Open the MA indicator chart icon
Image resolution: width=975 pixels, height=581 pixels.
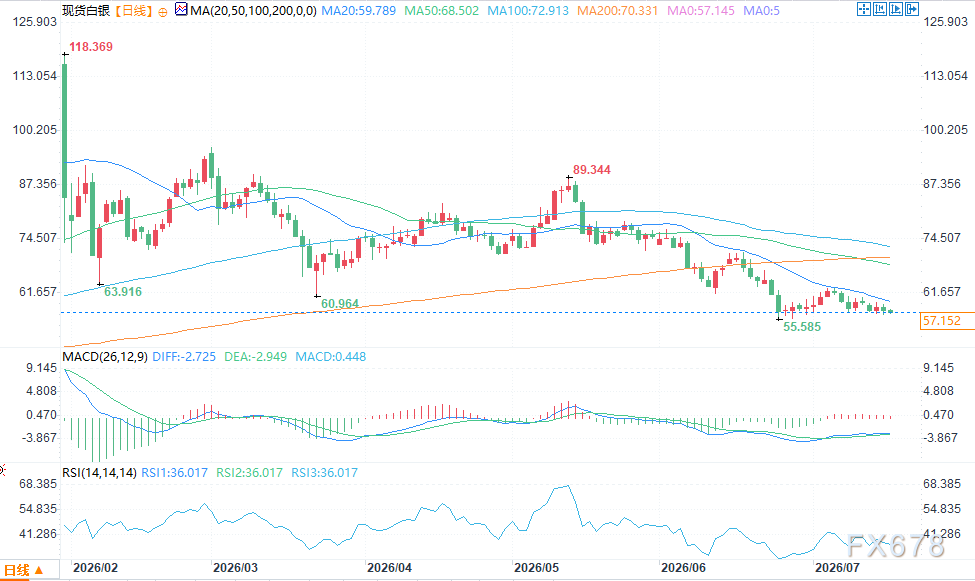coord(181,9)
